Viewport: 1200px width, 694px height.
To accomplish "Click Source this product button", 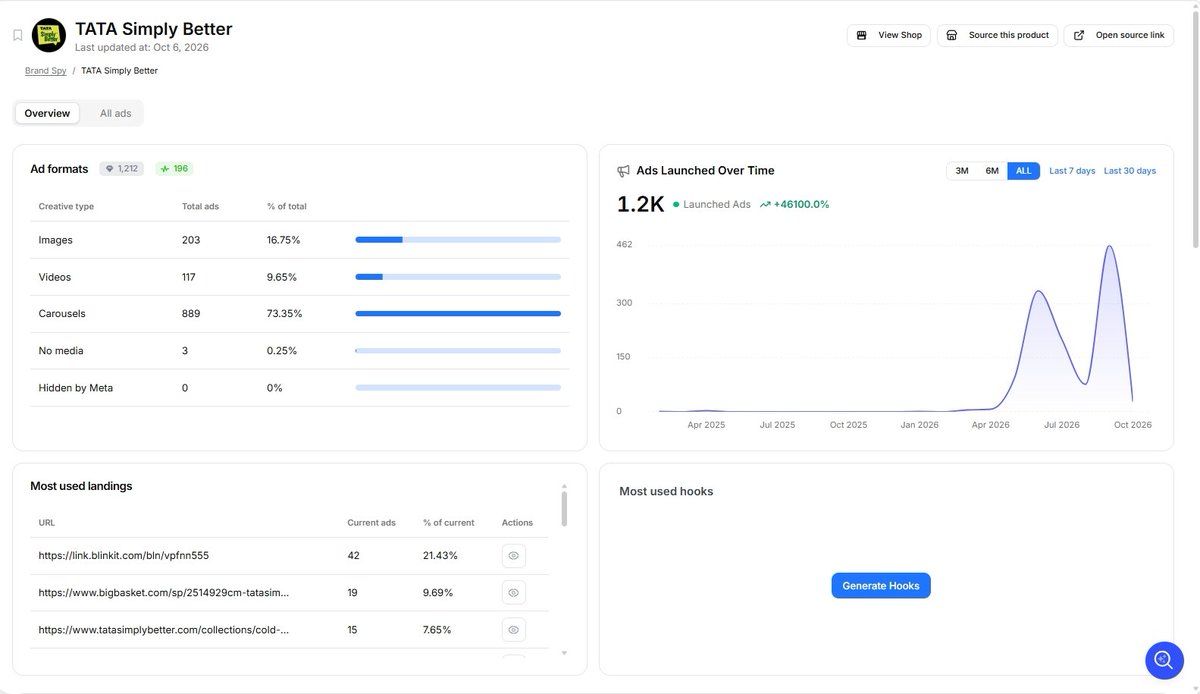I will [997, 35].
